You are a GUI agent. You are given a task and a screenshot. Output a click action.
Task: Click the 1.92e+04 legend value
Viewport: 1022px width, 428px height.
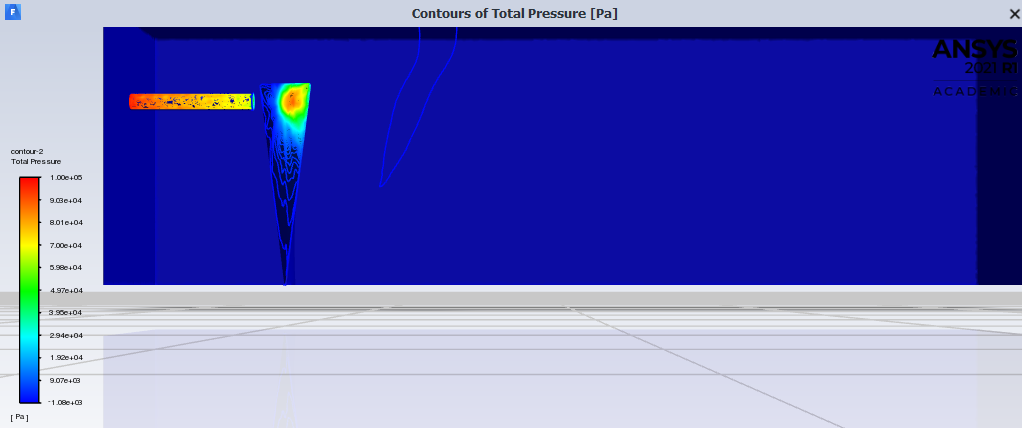[66, 357]
